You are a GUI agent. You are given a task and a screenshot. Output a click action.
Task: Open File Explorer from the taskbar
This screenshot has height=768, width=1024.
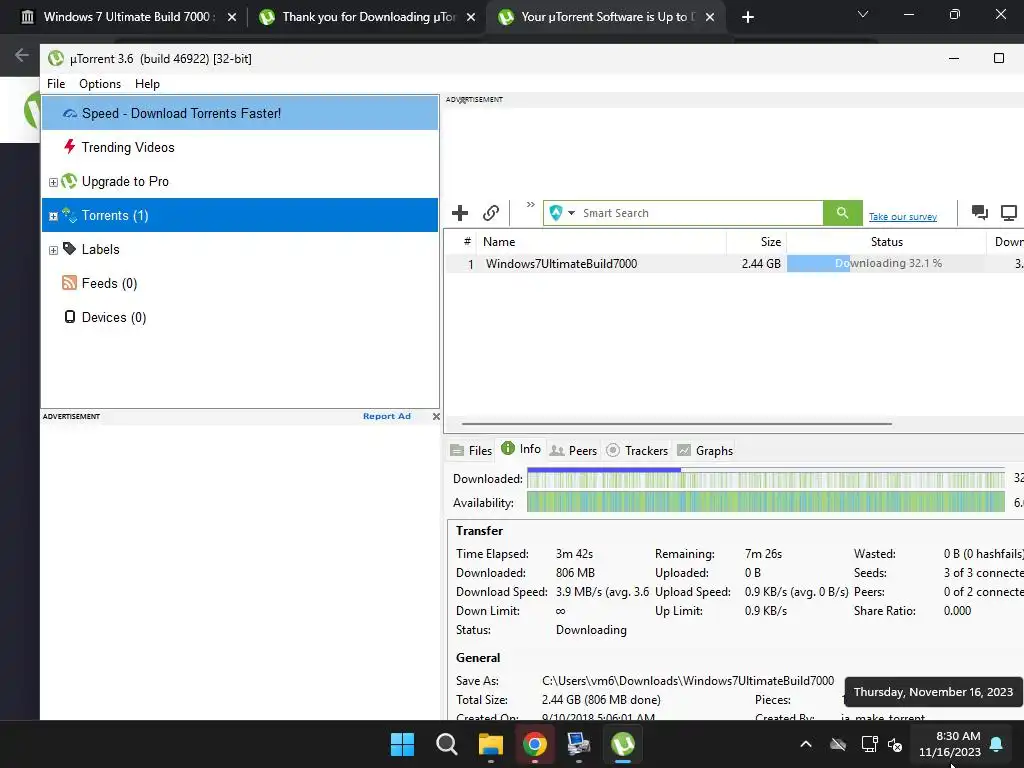490,744
